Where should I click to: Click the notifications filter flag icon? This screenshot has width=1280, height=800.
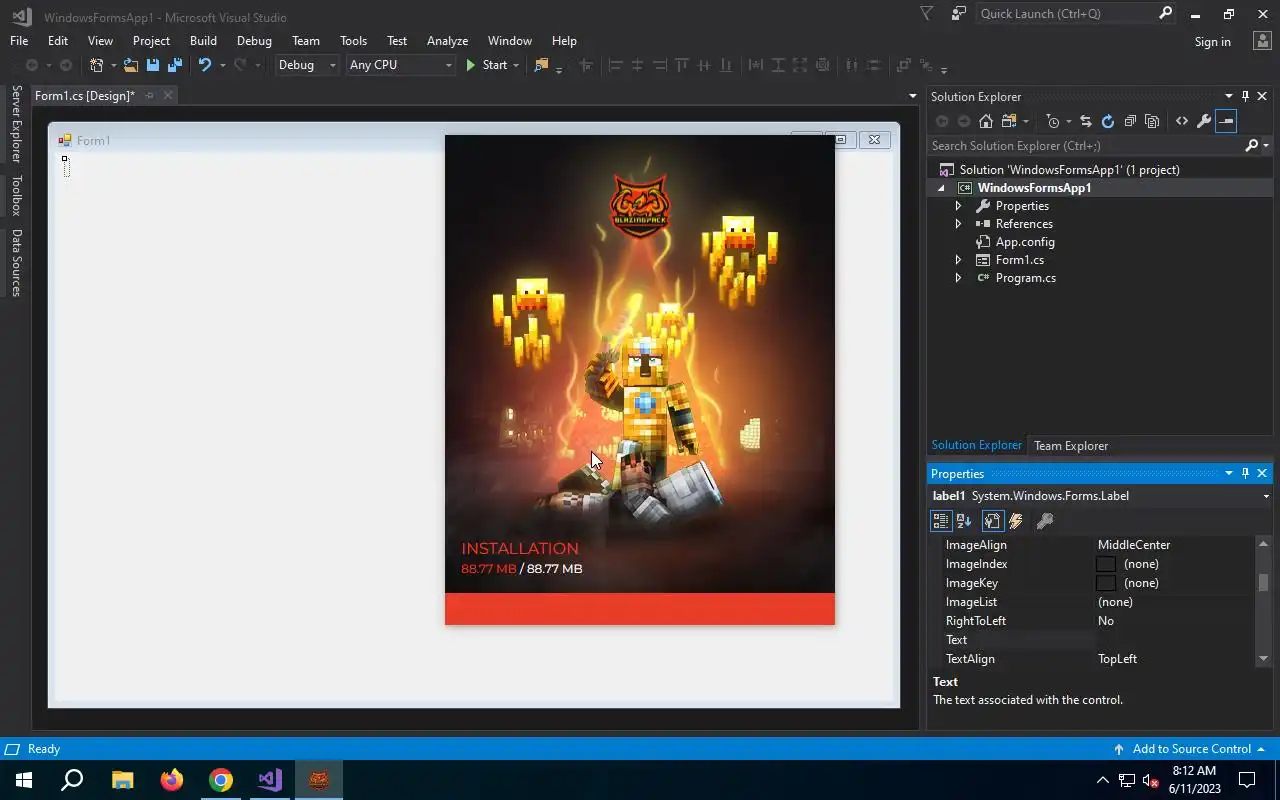point(926,14)
